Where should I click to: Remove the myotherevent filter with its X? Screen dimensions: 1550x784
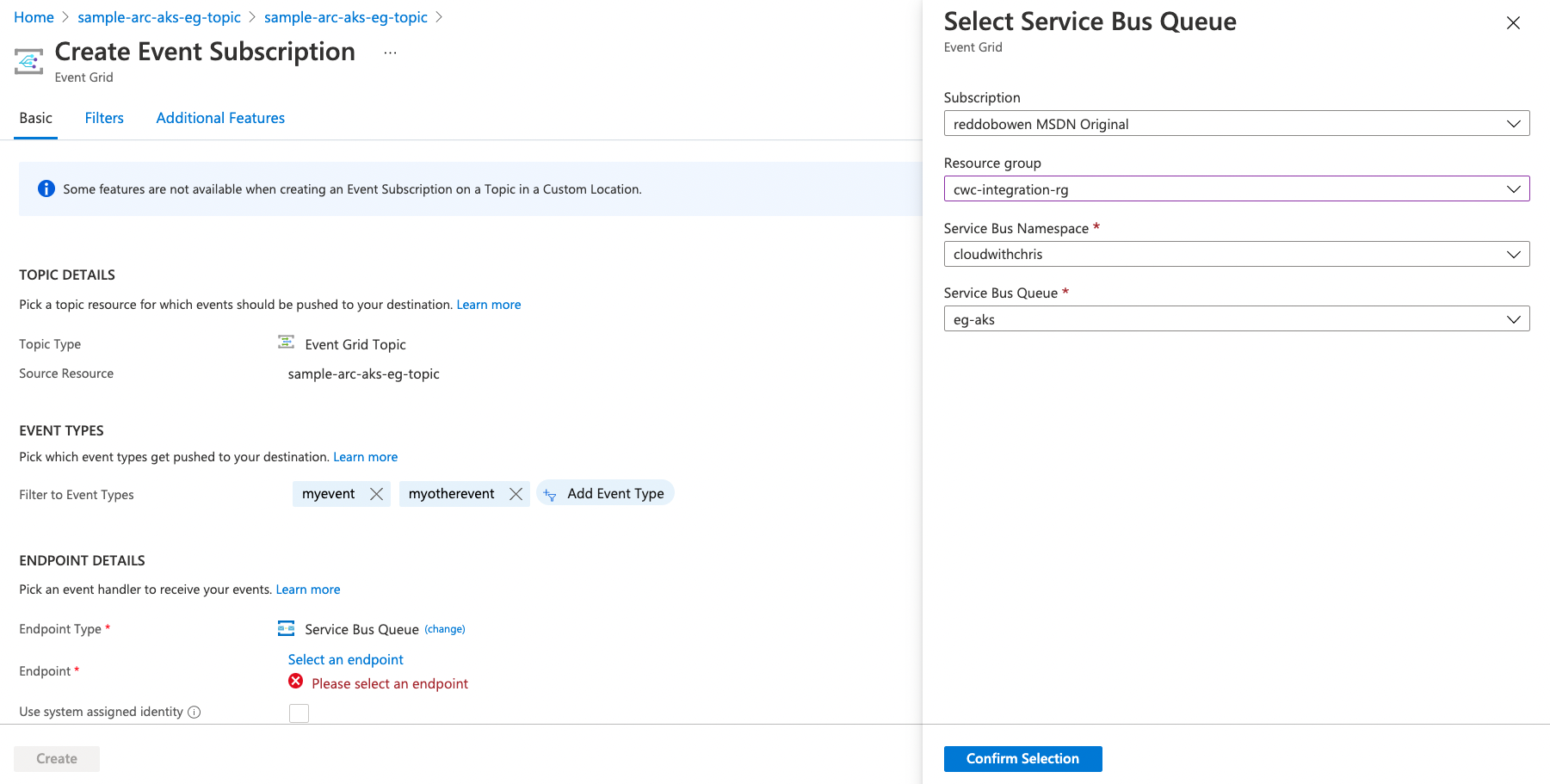[516, 494]
